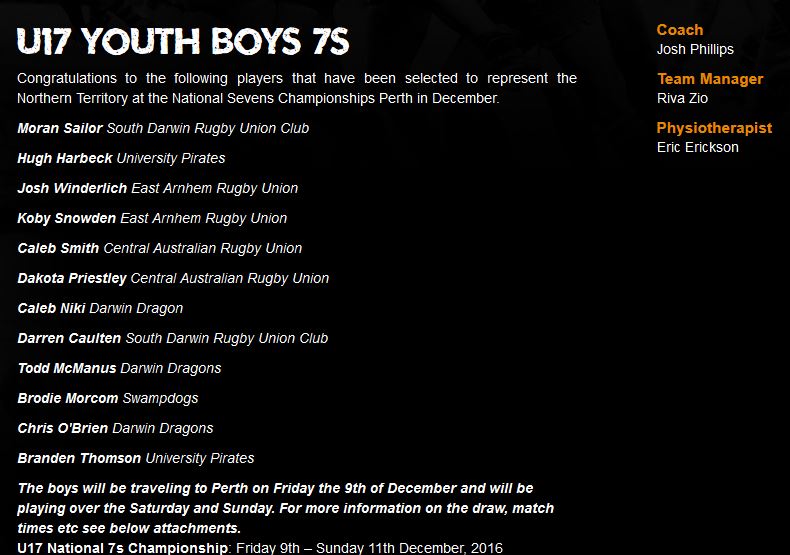Select Josh Winderlich East Arnhem entry
The width and height of the screenshot is (790, 555).
click(158, 188)
